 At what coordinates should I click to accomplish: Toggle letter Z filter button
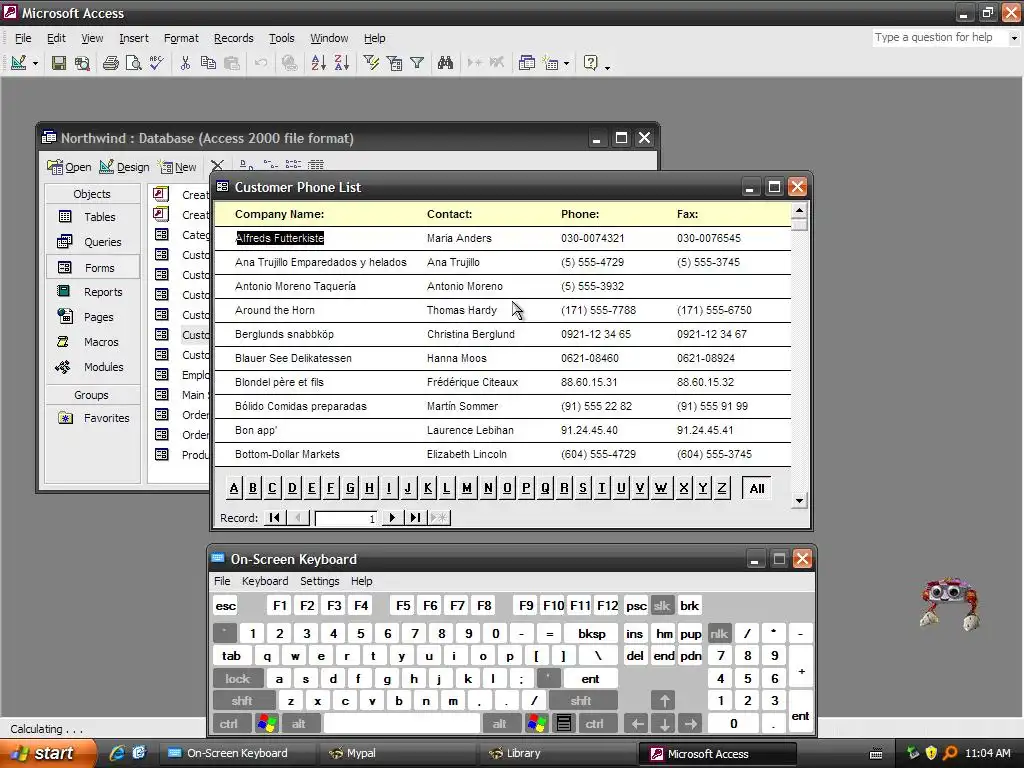pos(722,488)
